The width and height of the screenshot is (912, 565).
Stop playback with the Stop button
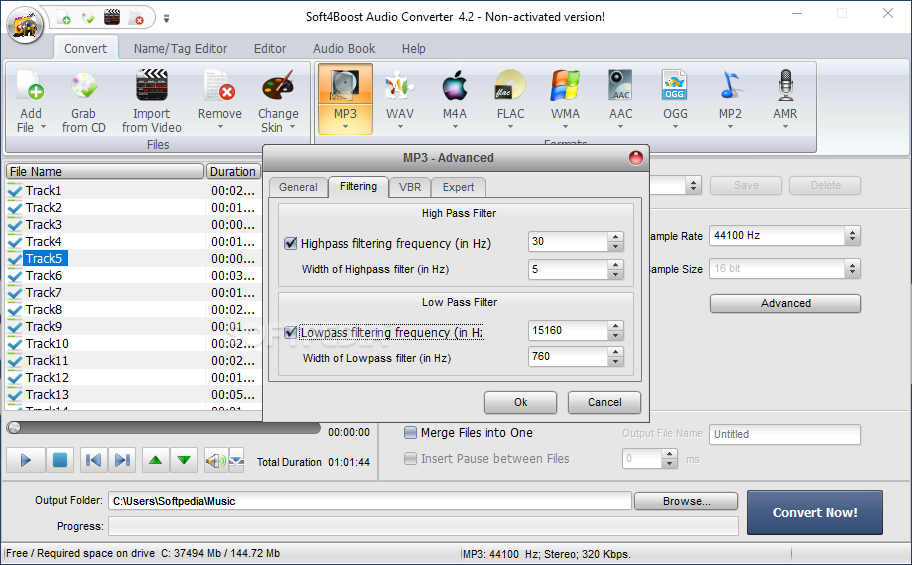(59, 460)
